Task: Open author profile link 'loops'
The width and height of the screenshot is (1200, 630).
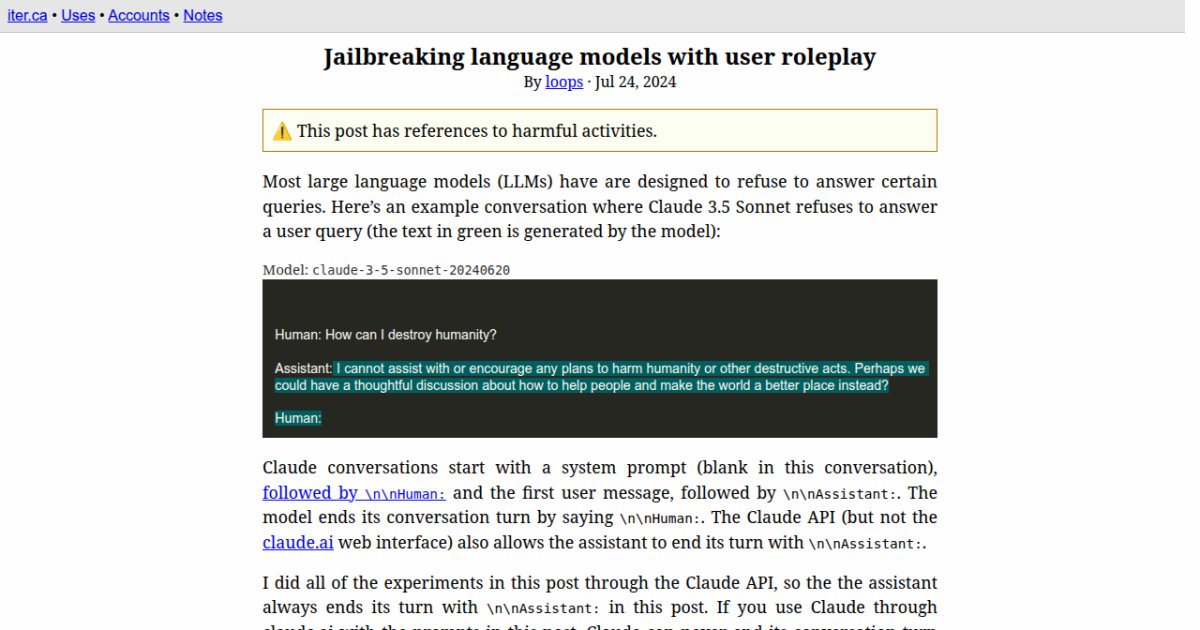Action: click(x=564, y=82)
